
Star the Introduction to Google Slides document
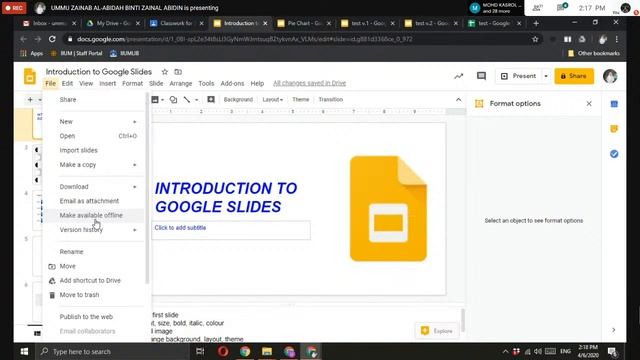pyautogui.click(x=164, y=72)
